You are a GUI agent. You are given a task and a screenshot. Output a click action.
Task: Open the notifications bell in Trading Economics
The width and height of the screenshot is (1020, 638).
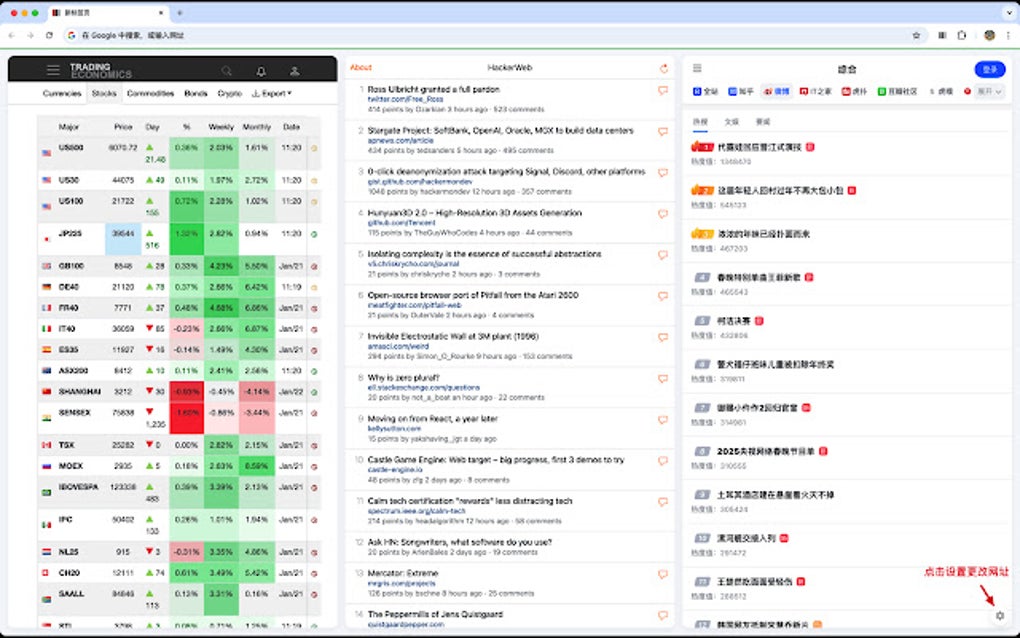click(261, 71)
